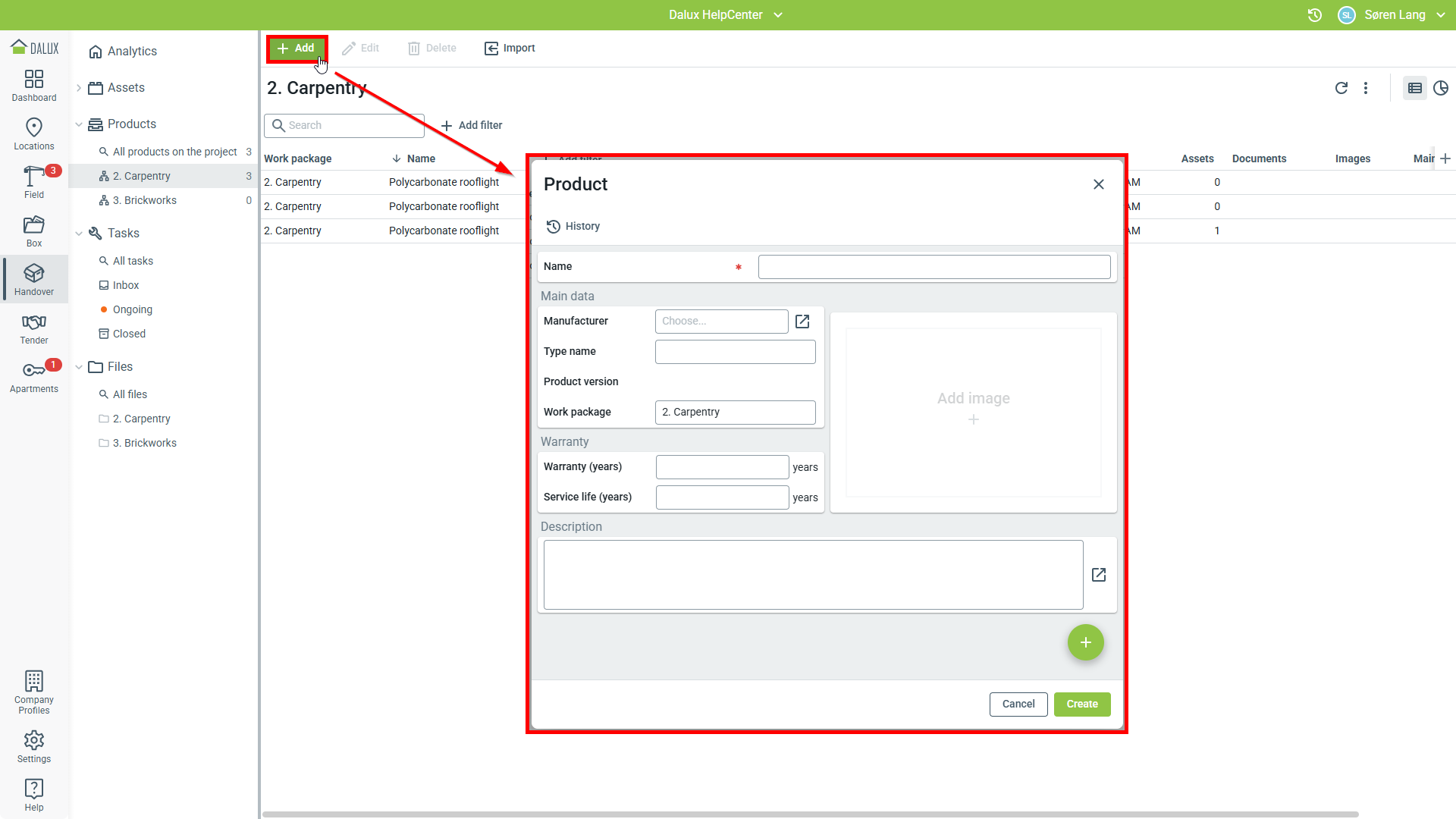Click the Cancel button
This screenshot has height=819, width=1456.
click(1018, 704)
